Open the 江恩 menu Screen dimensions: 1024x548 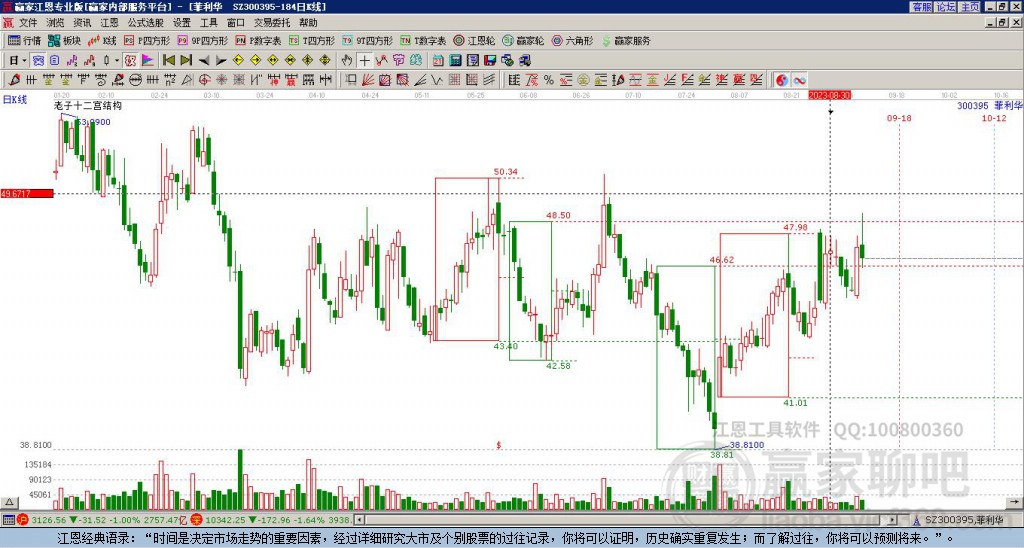(109, 23)
